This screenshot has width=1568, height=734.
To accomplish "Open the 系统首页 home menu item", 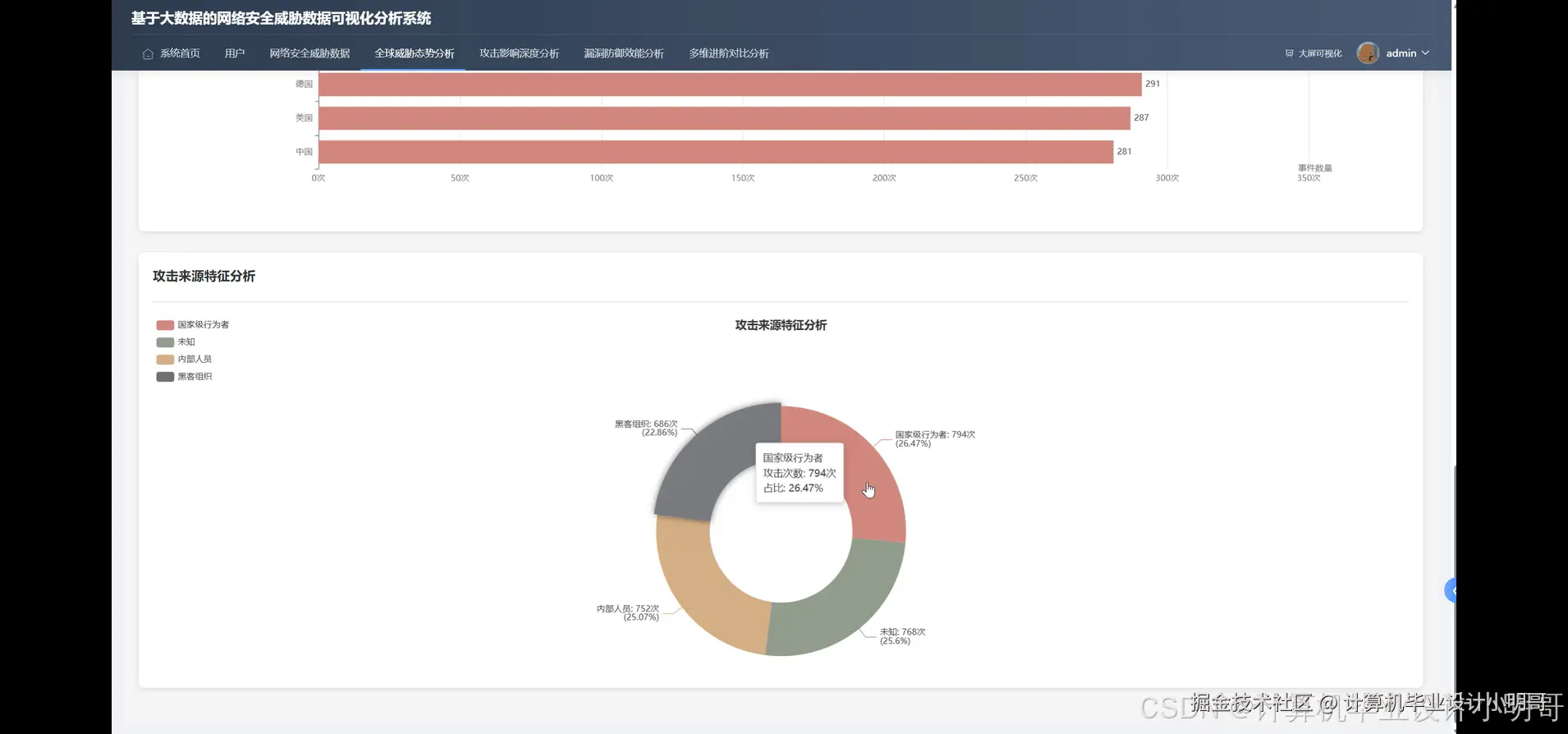I will (x=171, y=53).
